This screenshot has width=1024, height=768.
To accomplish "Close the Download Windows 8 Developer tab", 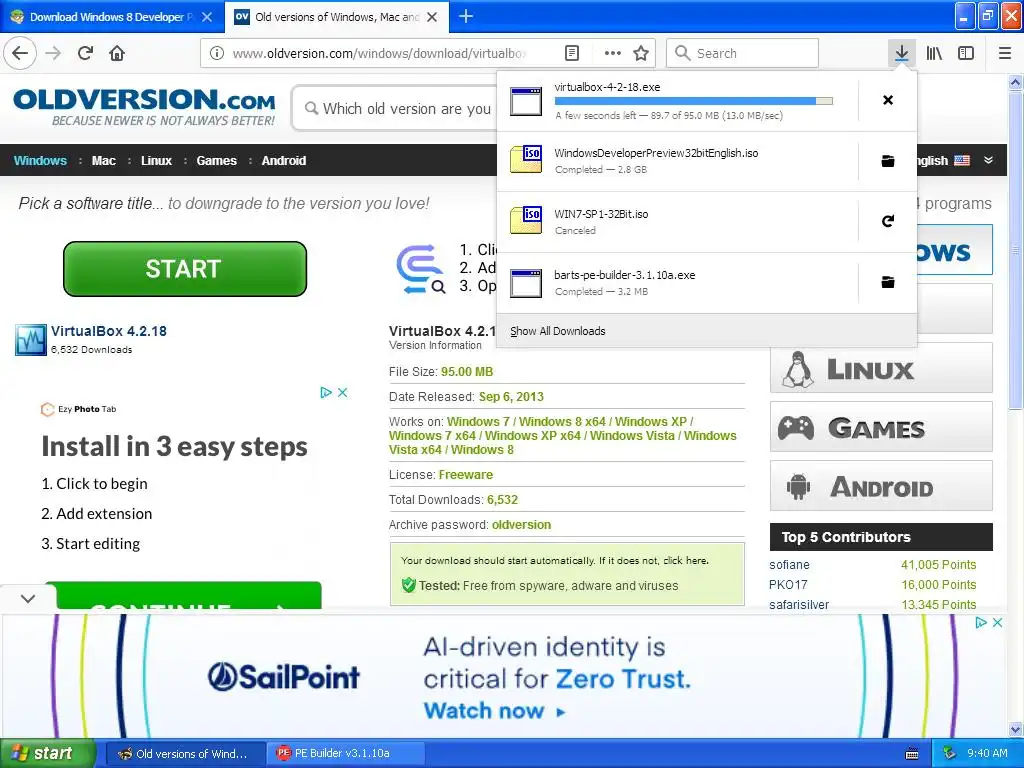I will coord(207,17).
